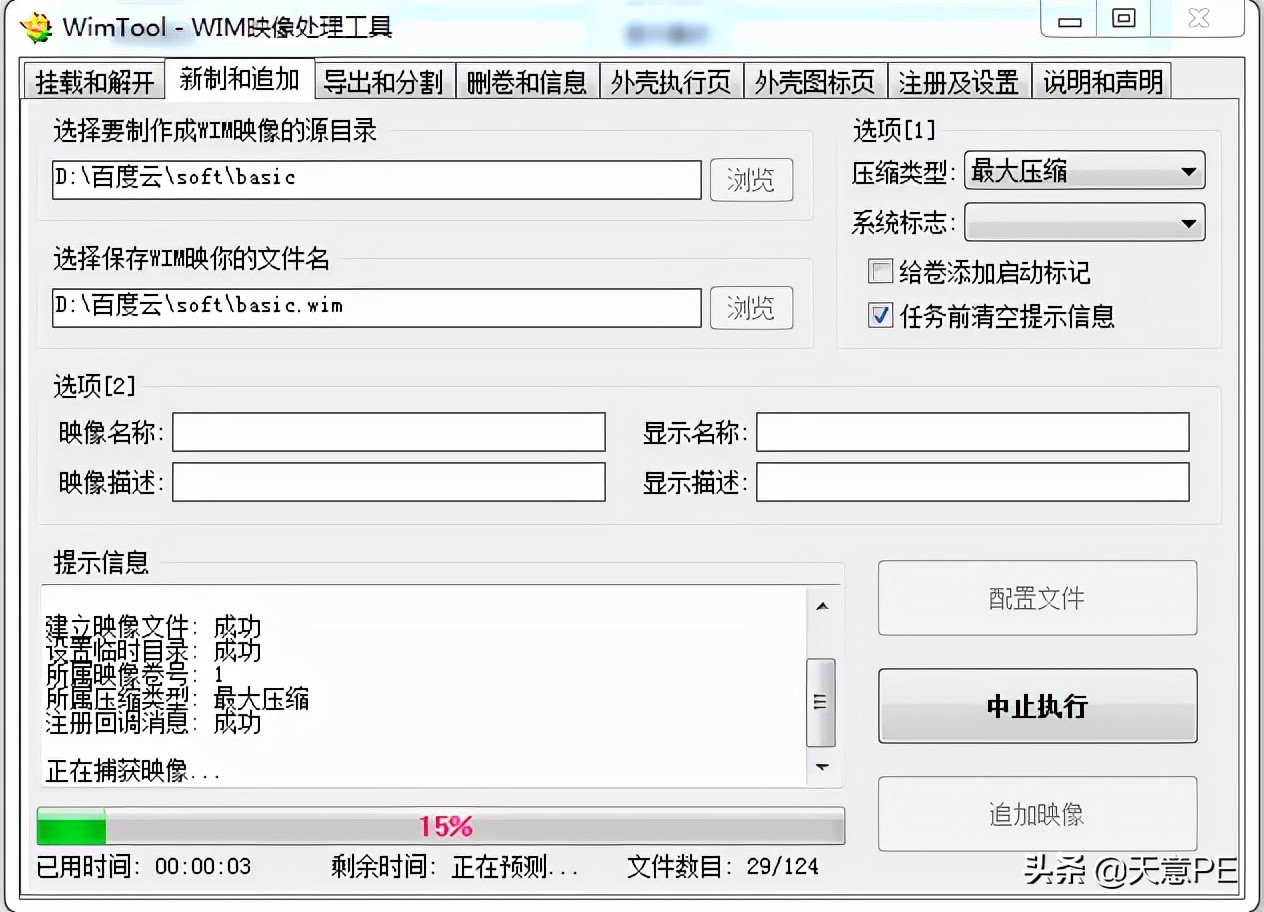Expand the 系统标志 dropdown
Image resolution: width=1264 pixels, height=912 pixels.
coord(1189,223)
